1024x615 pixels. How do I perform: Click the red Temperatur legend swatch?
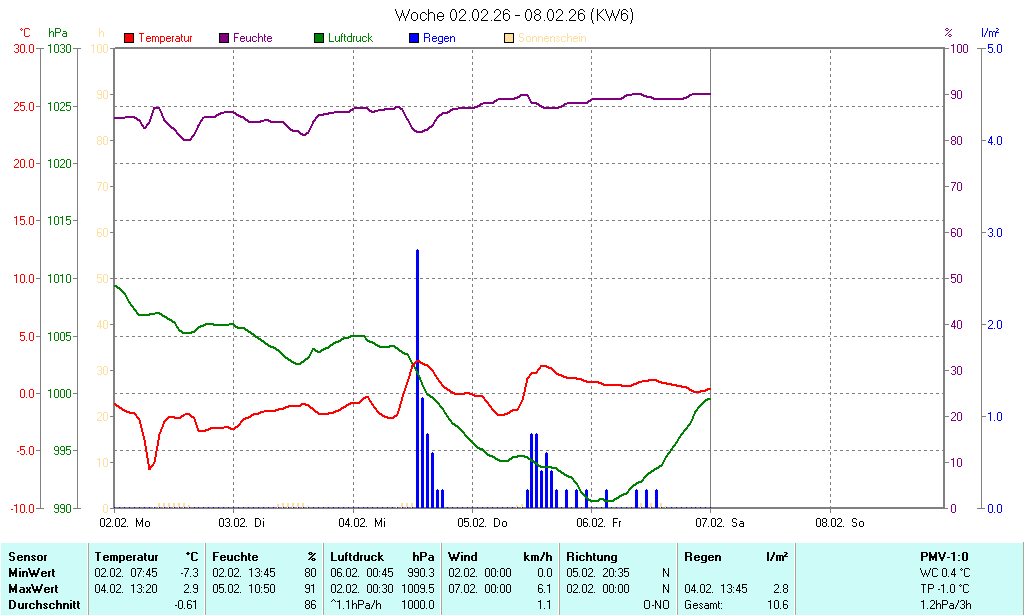[x=129, y=38]
